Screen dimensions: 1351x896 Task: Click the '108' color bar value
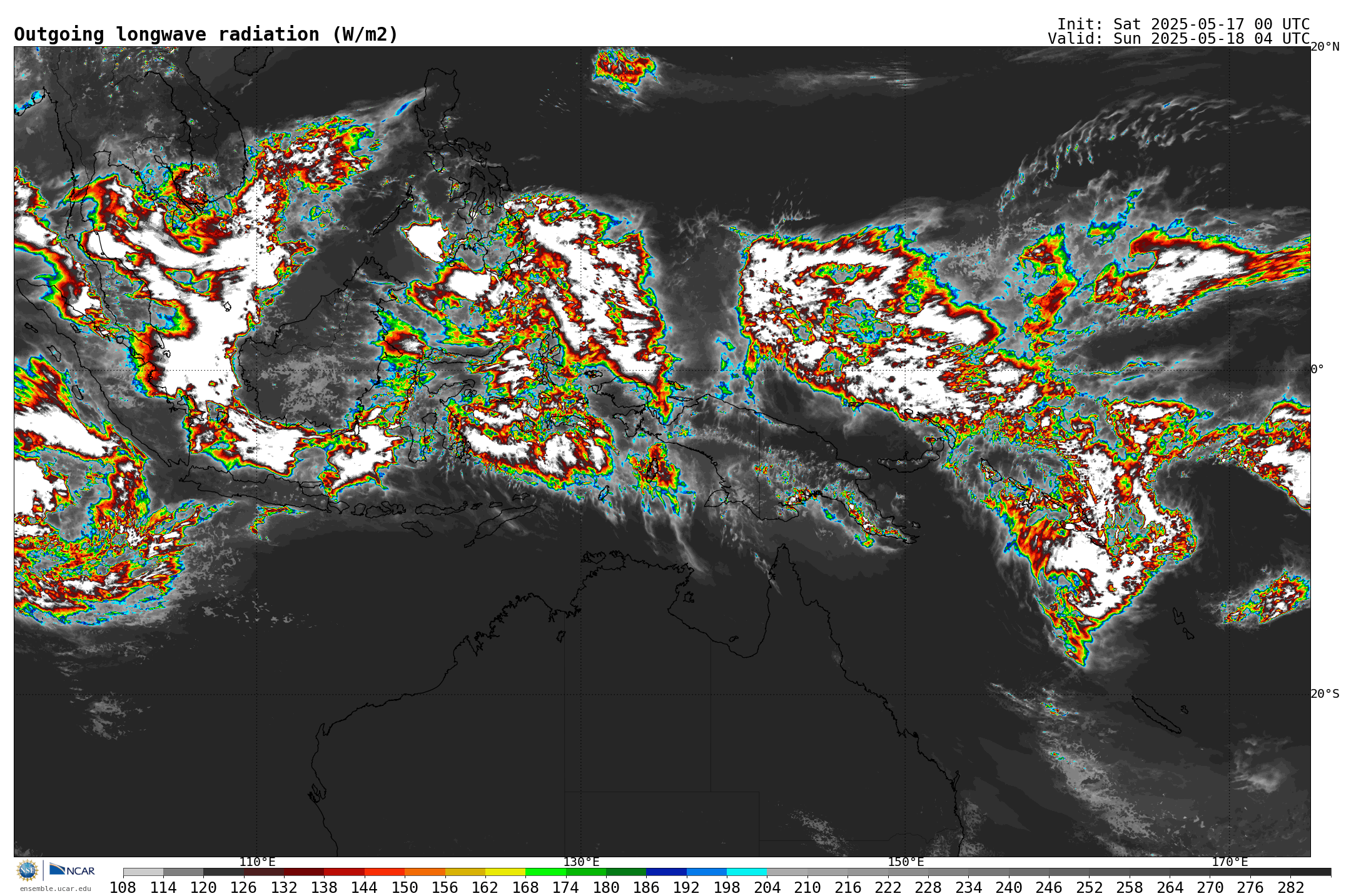pyautogui.click(x=123, y=888)
